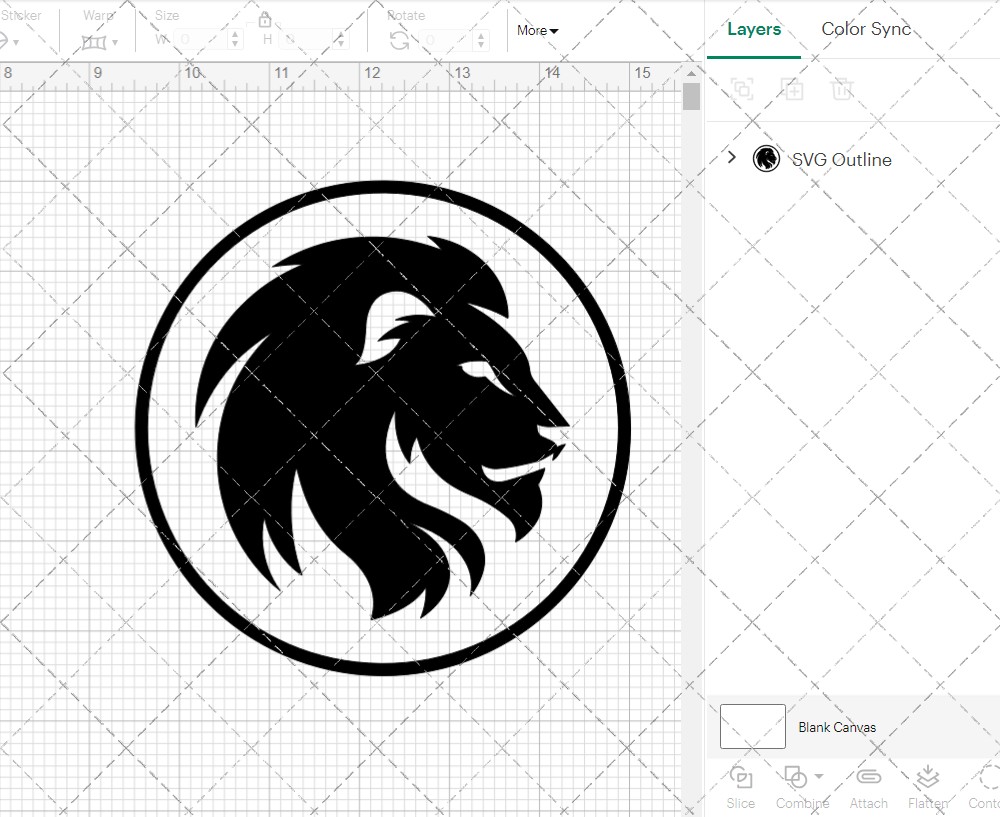Click the Sticker tool icon

click(8, 41)
